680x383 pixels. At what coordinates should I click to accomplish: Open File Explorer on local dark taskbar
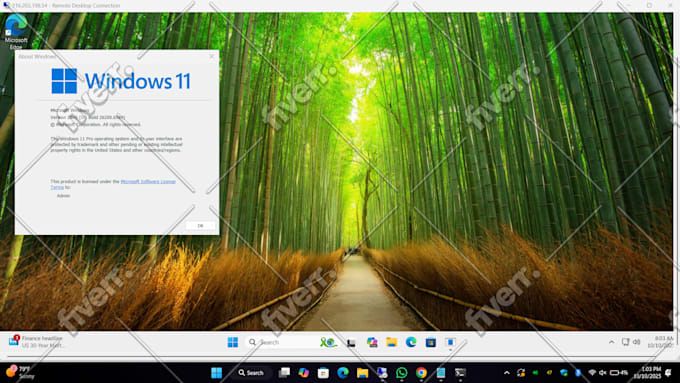363,373
